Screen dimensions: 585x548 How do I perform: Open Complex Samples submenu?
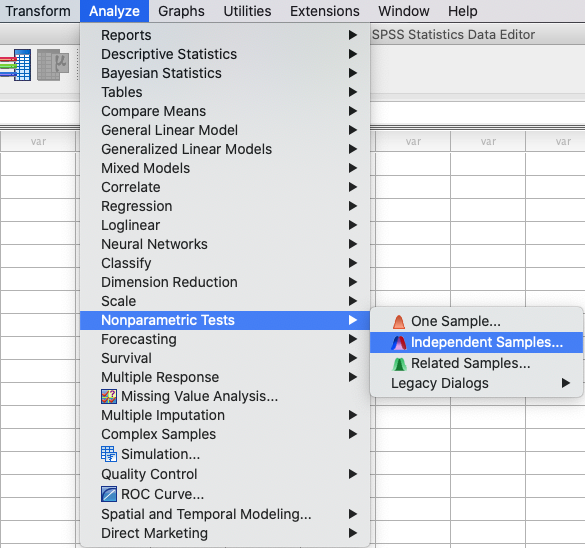(225, 435)
